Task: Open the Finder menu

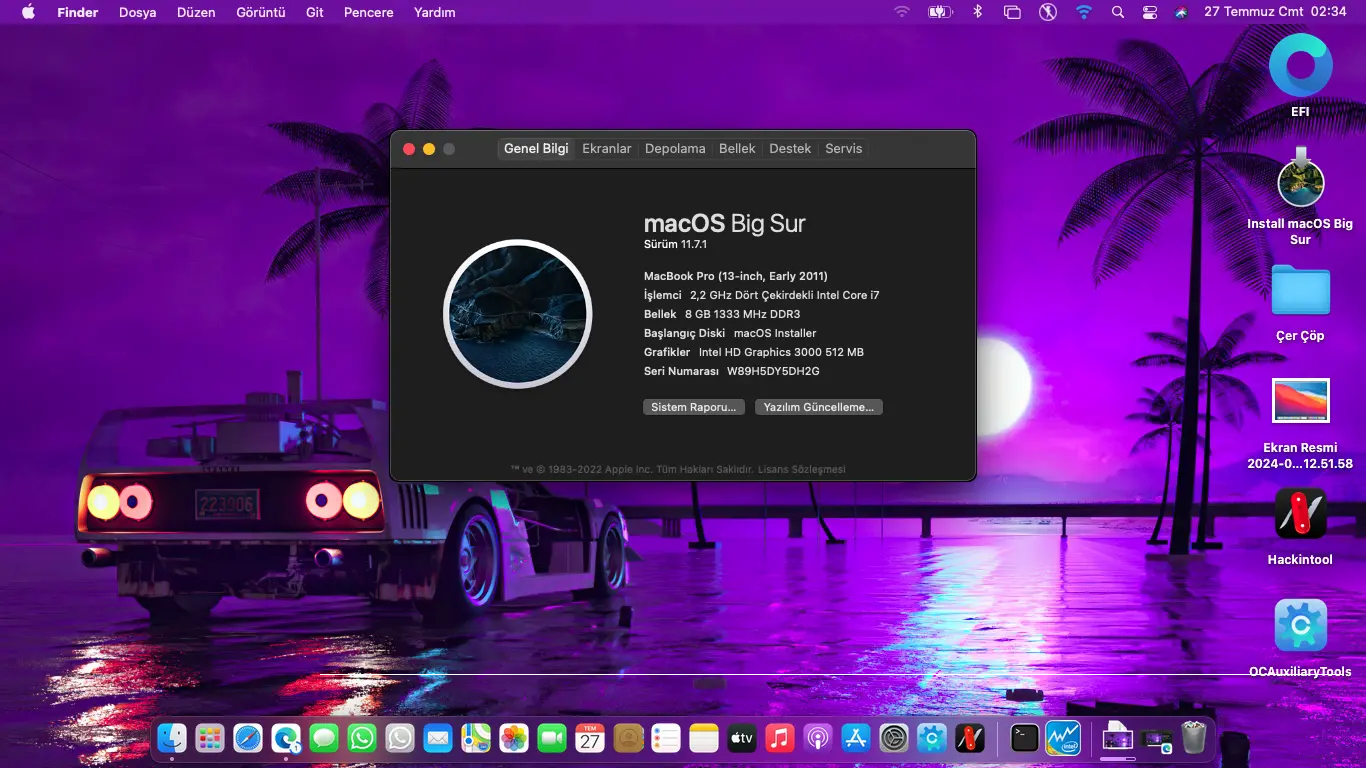Action: 78,12
